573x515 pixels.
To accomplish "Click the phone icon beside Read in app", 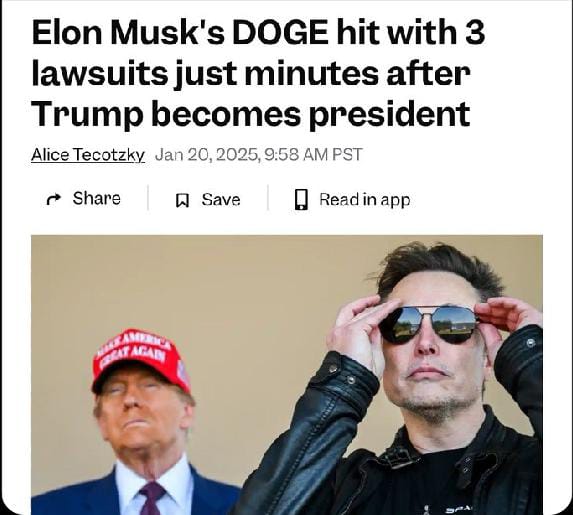I will click(301, 200).
